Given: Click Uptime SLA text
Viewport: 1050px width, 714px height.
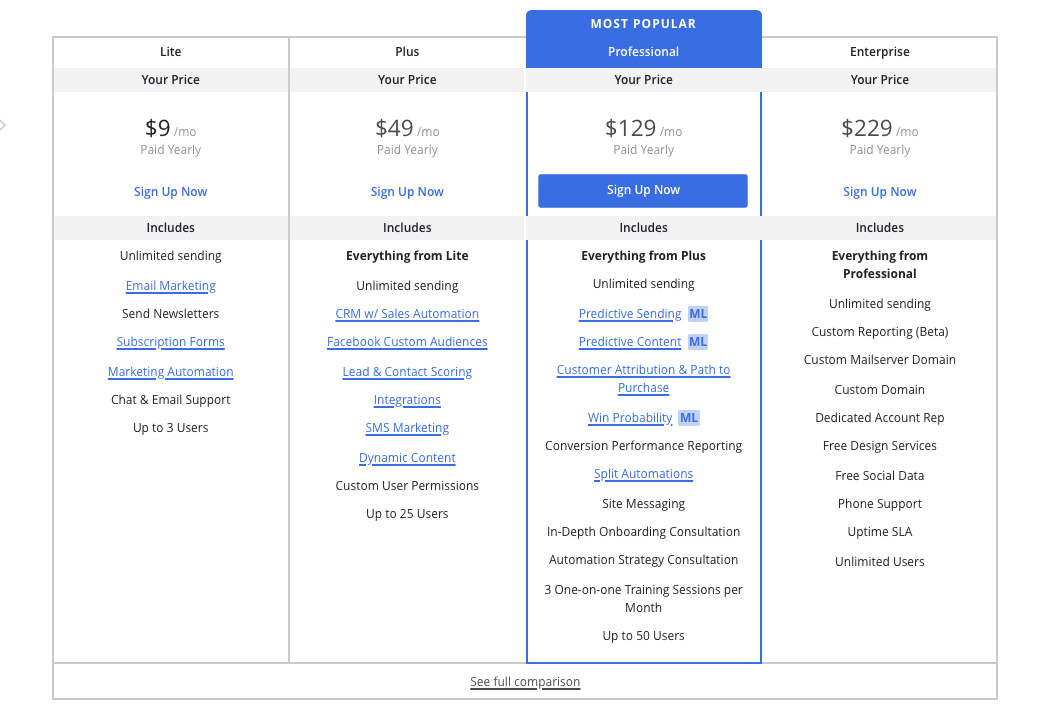Looking at the screenshot, I should 880,532.
